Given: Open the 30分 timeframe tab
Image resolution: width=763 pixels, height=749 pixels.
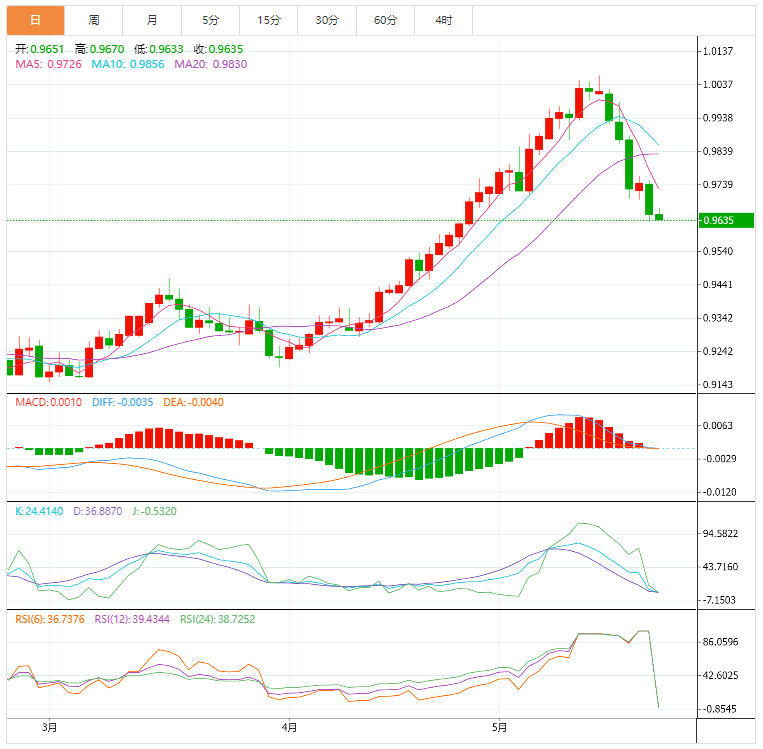Looking at the screenshot, I should point(327,20).
